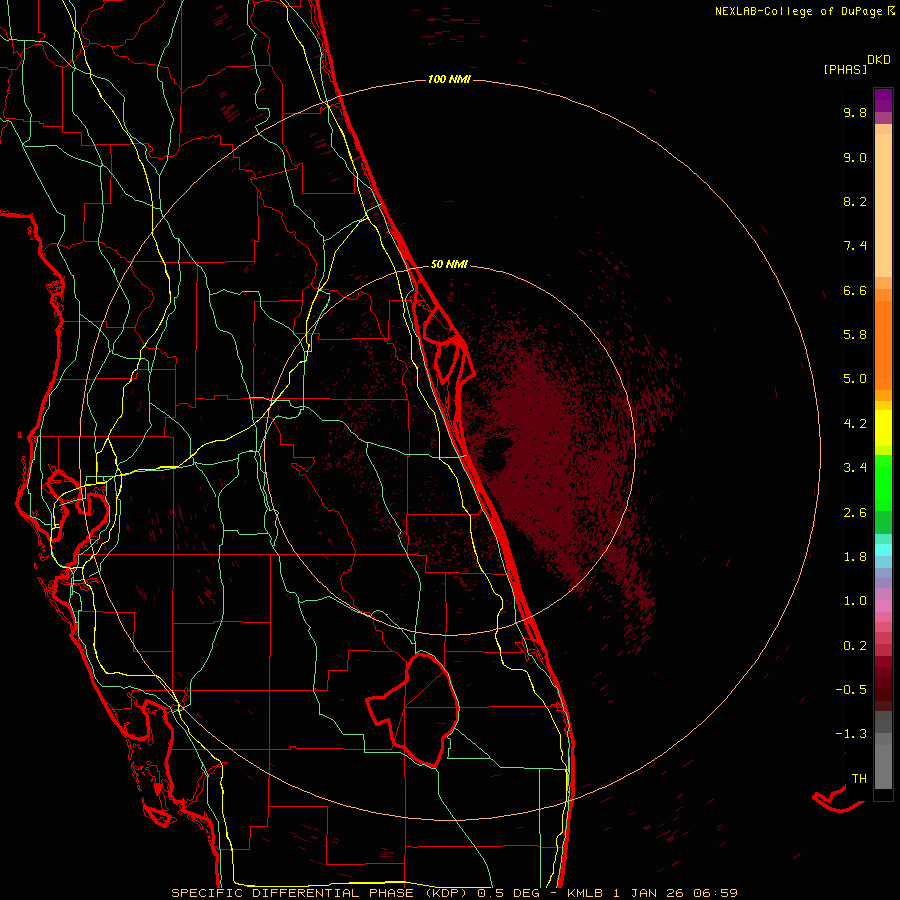Click the 100 NMI range ring label

449,79
